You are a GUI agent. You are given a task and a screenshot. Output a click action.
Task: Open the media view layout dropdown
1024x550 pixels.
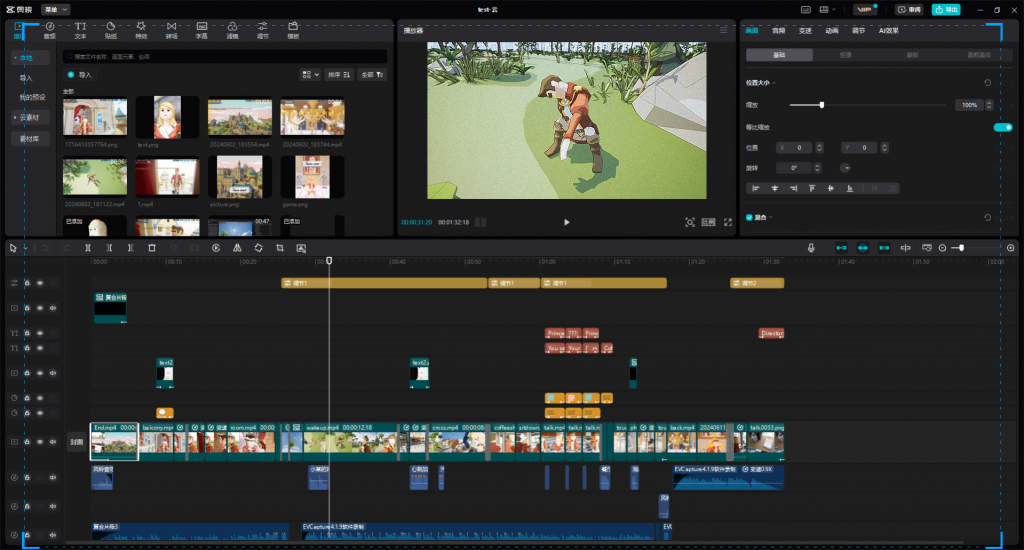(x=310, y=74)
